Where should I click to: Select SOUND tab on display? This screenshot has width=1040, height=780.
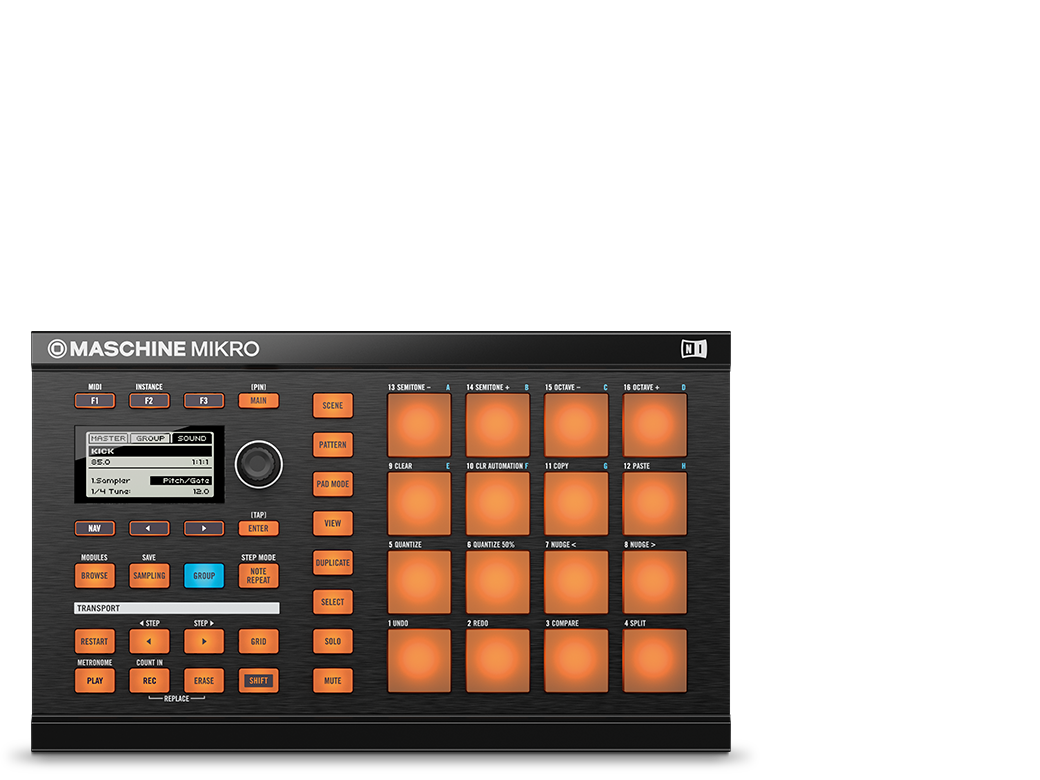click(192, 438)
